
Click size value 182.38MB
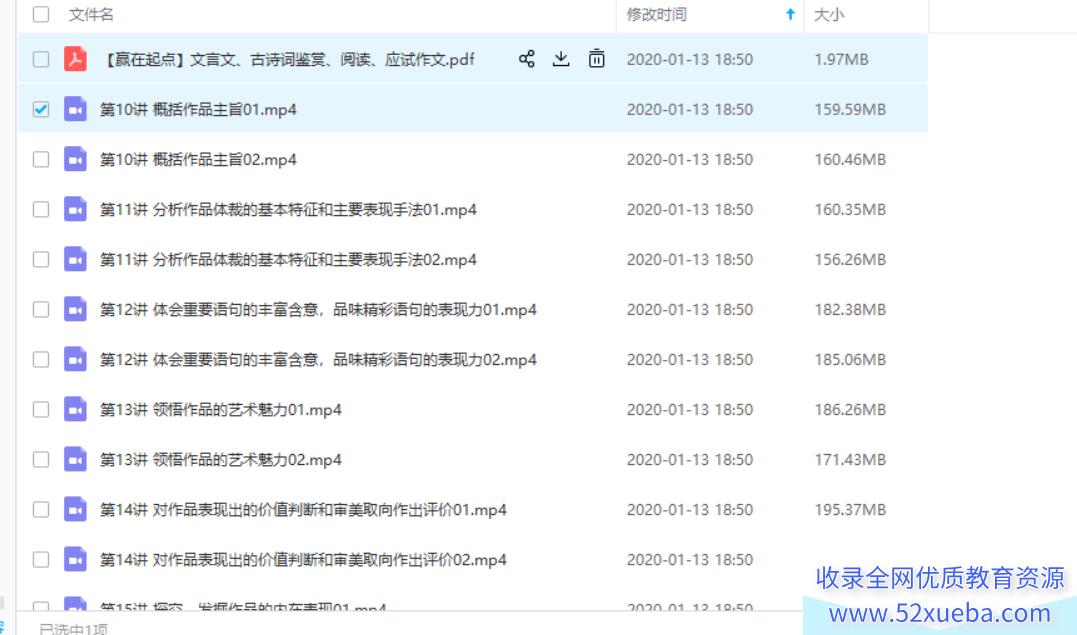pyautogui.click(x=850, y=311)
